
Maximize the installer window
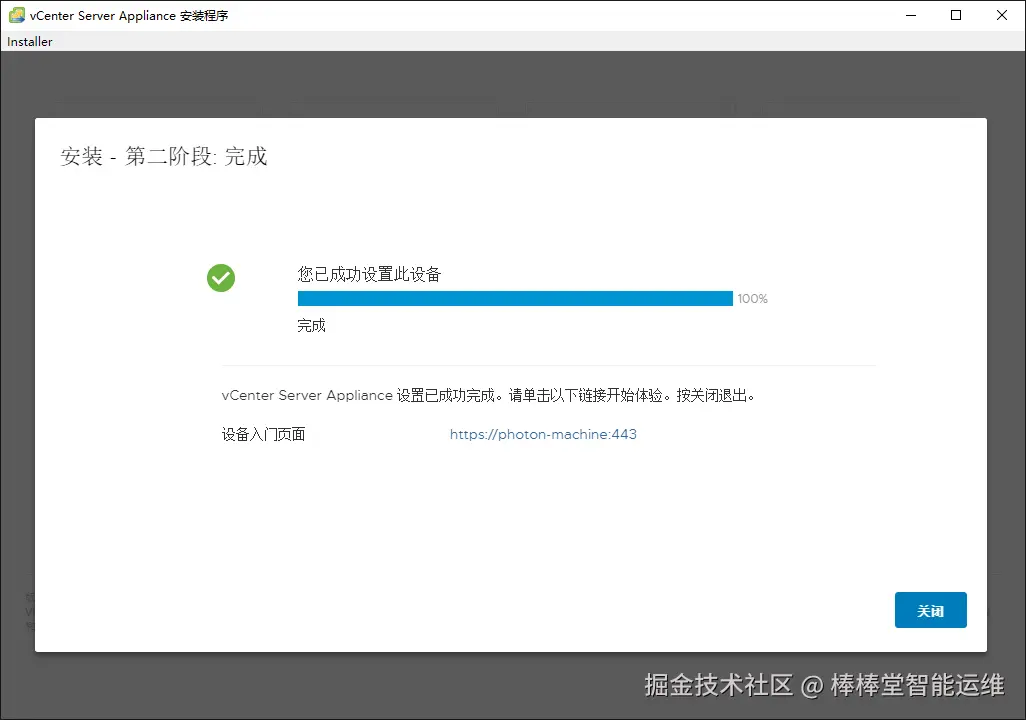click(956, 15)
